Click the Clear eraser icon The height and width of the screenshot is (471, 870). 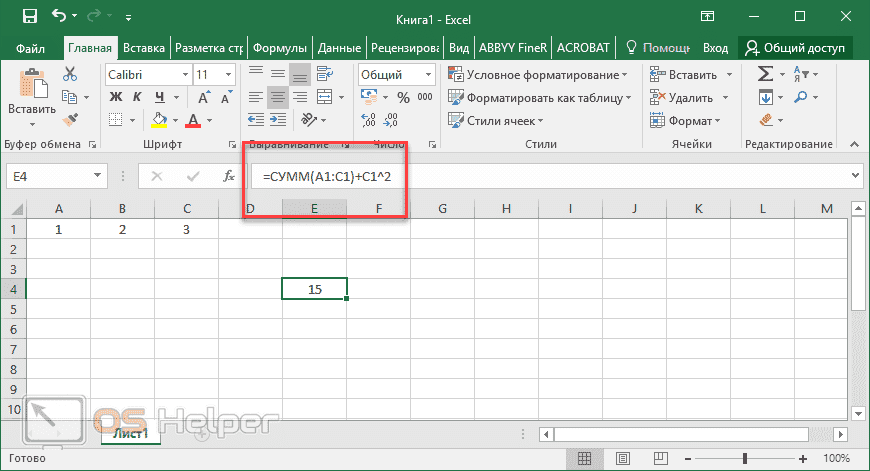[766, 120]
